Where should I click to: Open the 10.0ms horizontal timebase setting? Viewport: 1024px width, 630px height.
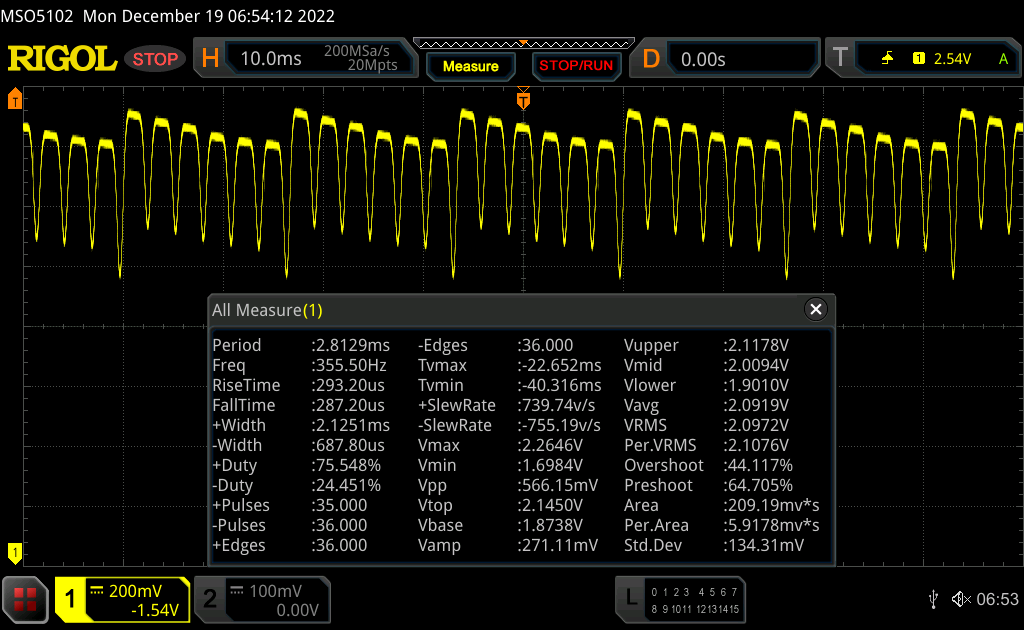pyautogui.click(x=271, y=59)
